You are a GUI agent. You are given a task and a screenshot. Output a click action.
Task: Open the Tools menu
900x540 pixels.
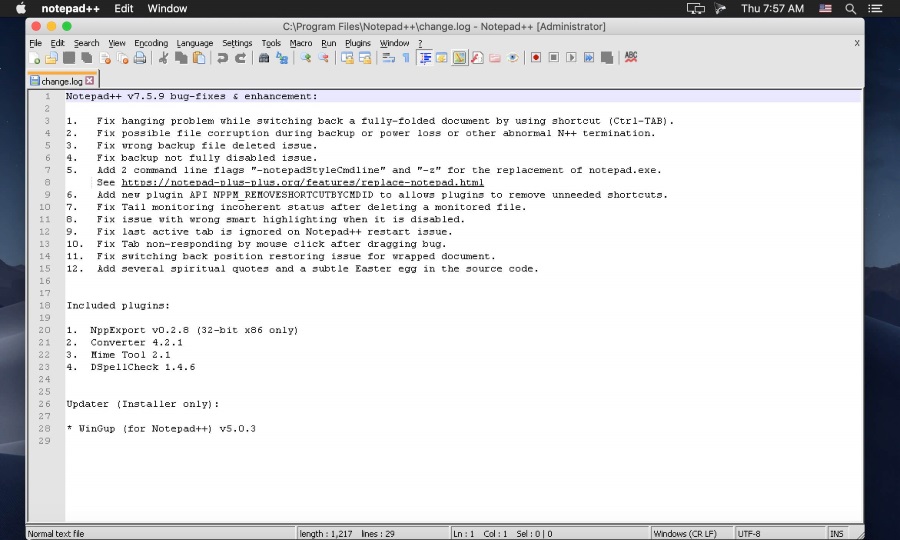click(x=271, y=43)
